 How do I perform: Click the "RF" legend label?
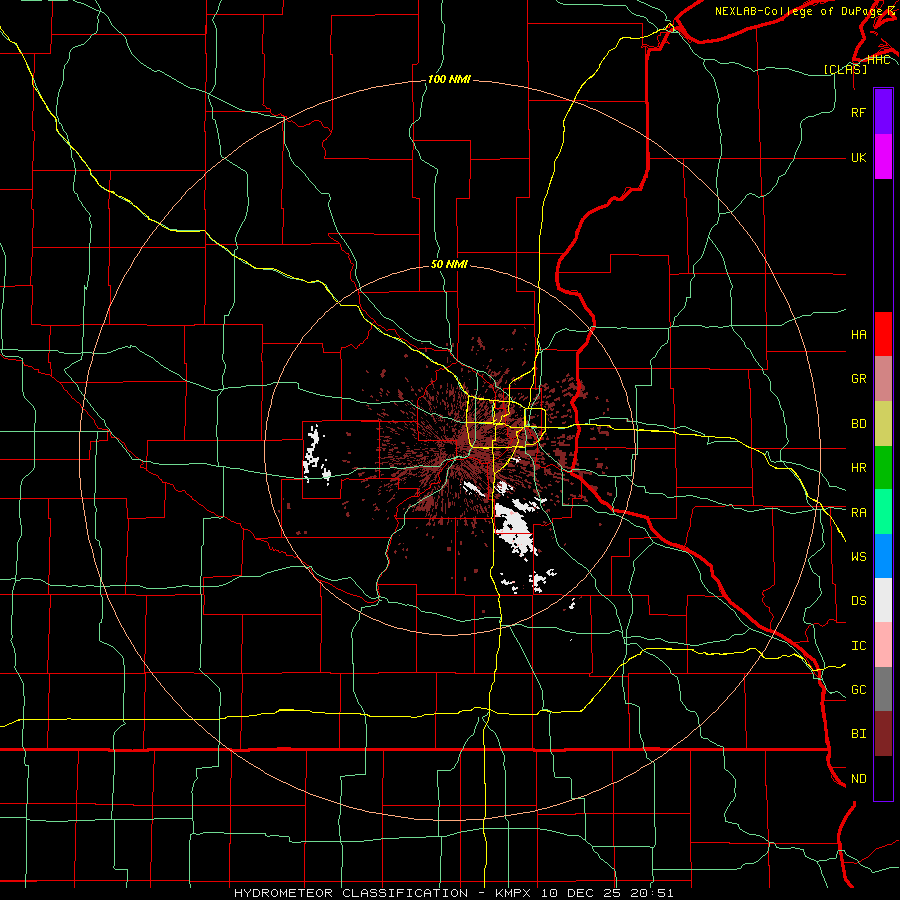858,112
